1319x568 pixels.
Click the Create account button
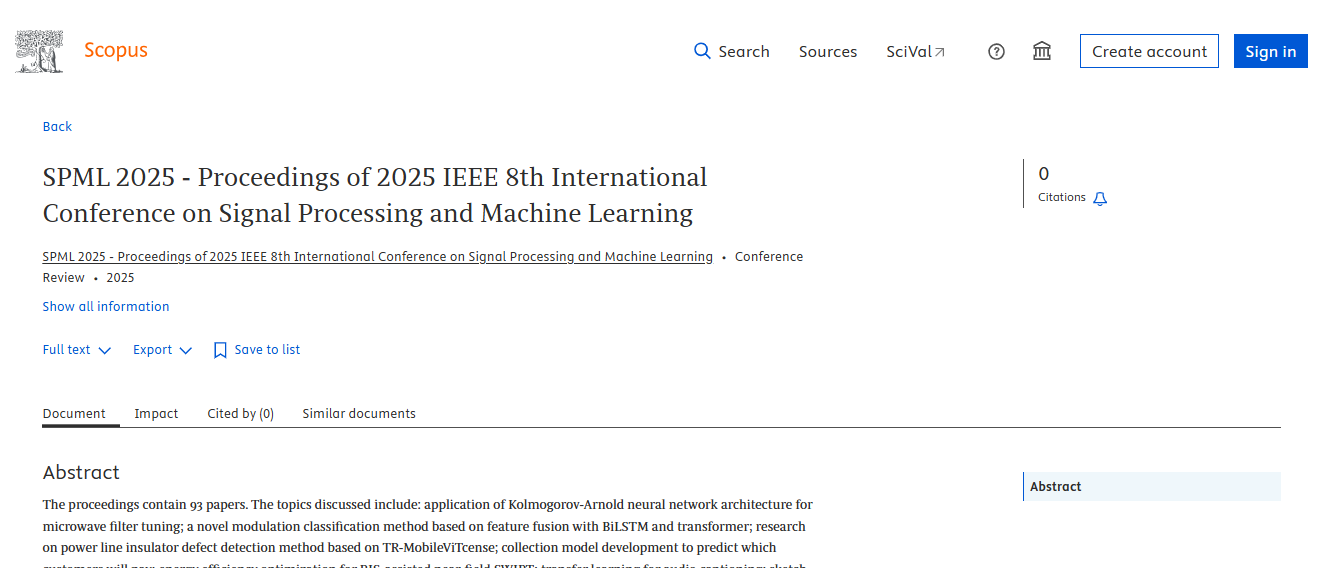[1149, 52]
